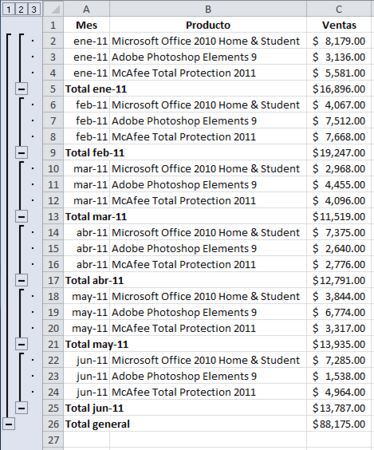The width and height of the screenshot is (374, 450).
Task: Click McAfee Total Protection in row 16
Action: (x=208, y=265)
